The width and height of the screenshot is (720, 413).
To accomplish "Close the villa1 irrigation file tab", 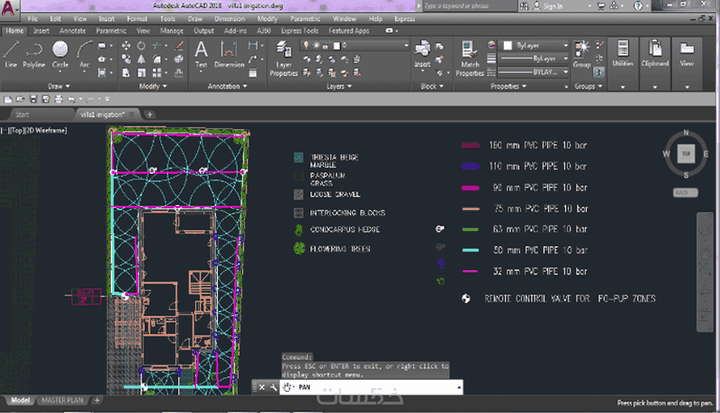I will [132, 114].
